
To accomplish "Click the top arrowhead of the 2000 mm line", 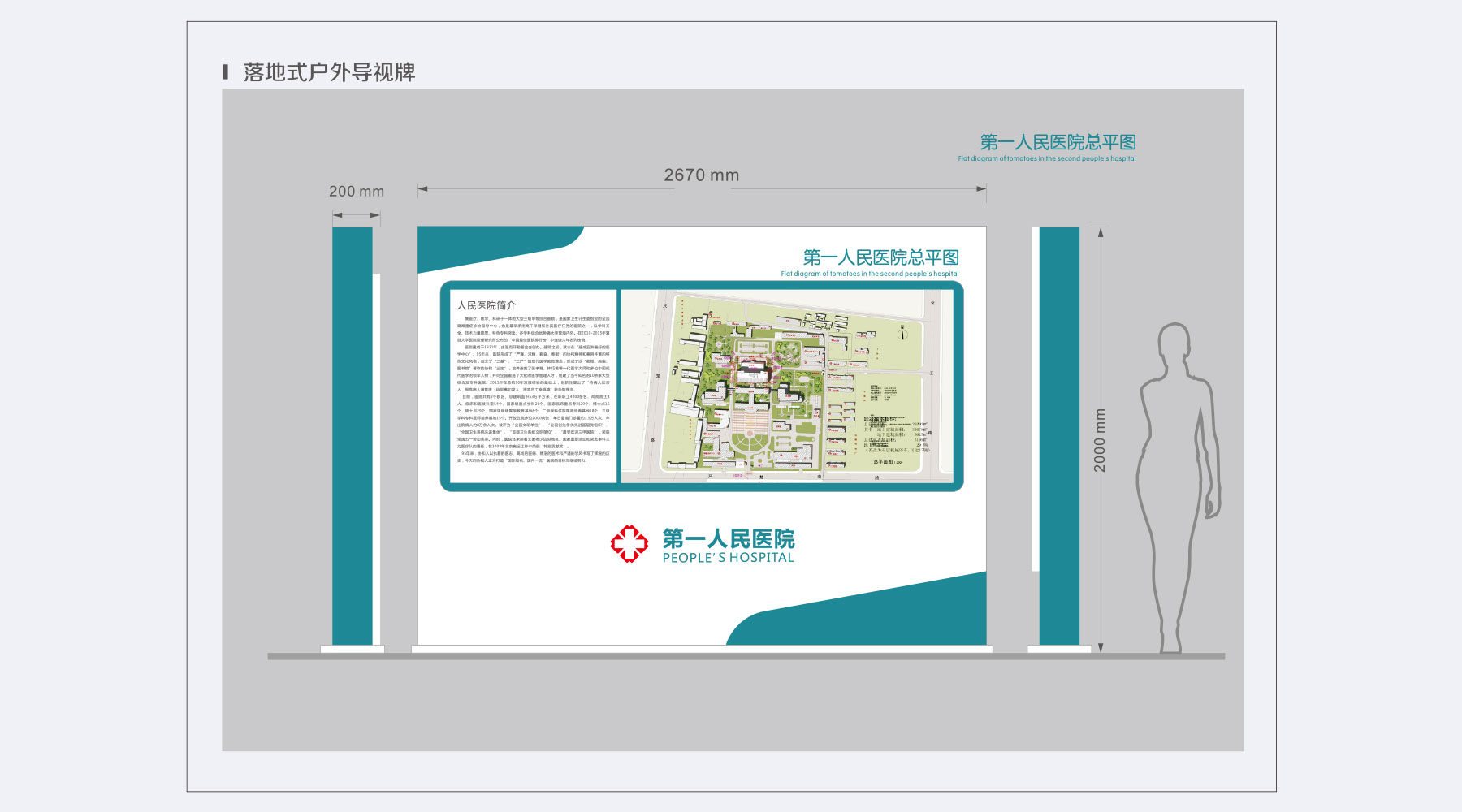I will tap(1101, 232).
